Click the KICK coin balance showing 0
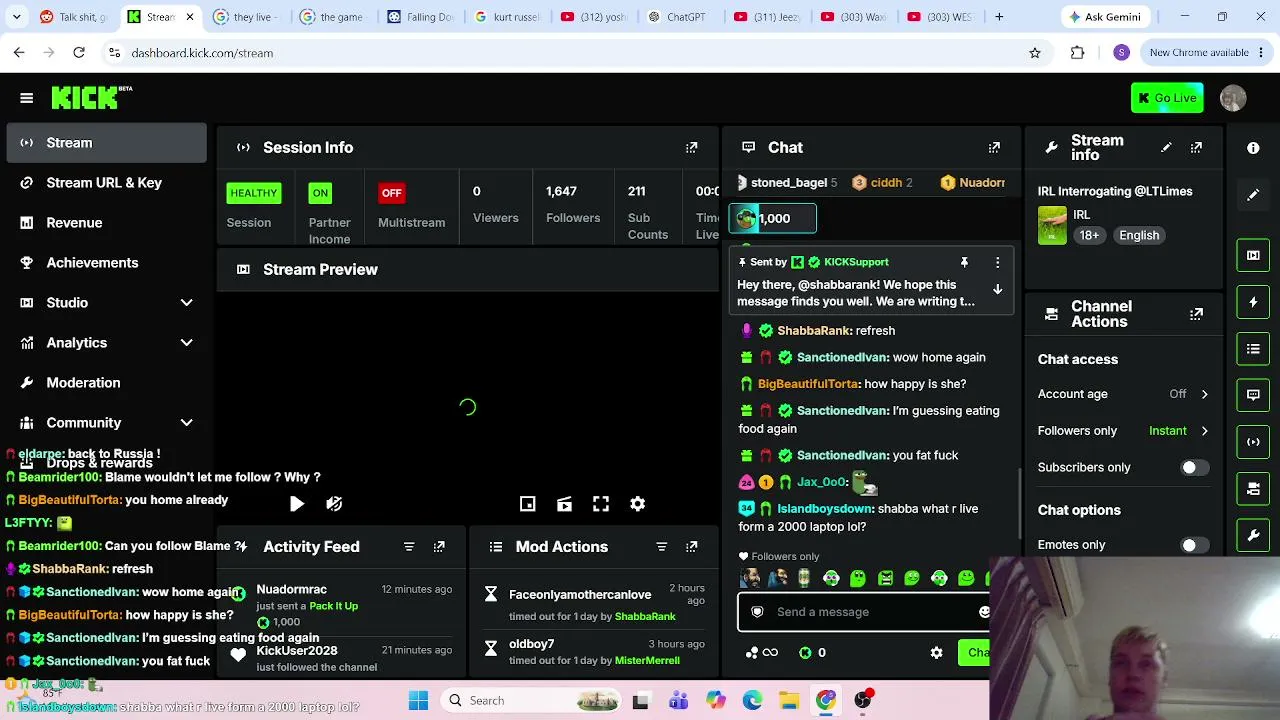This screenshot has height=720, width=1280. (813, 653)
